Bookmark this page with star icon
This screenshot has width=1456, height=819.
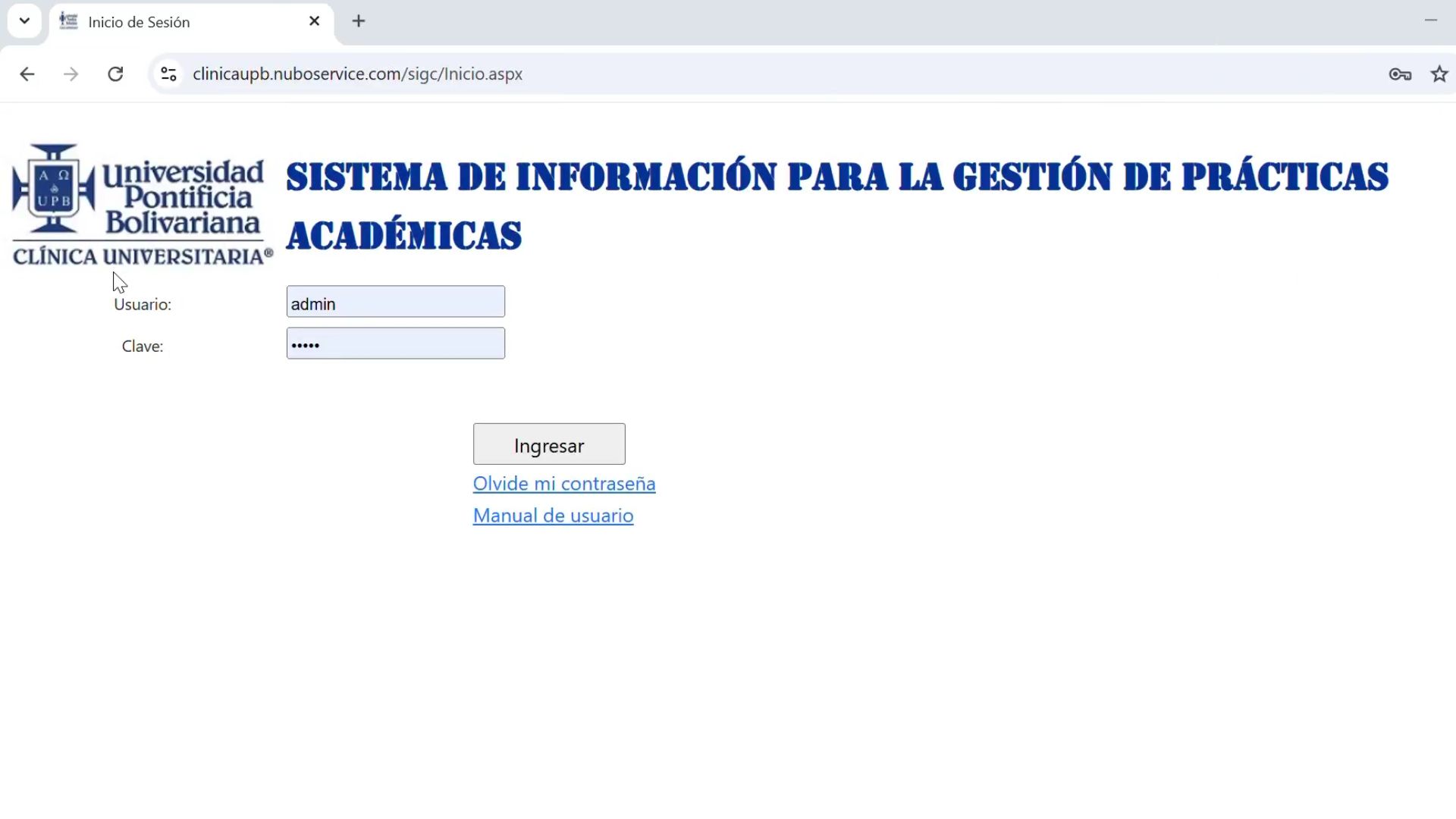coord(1439,74)
